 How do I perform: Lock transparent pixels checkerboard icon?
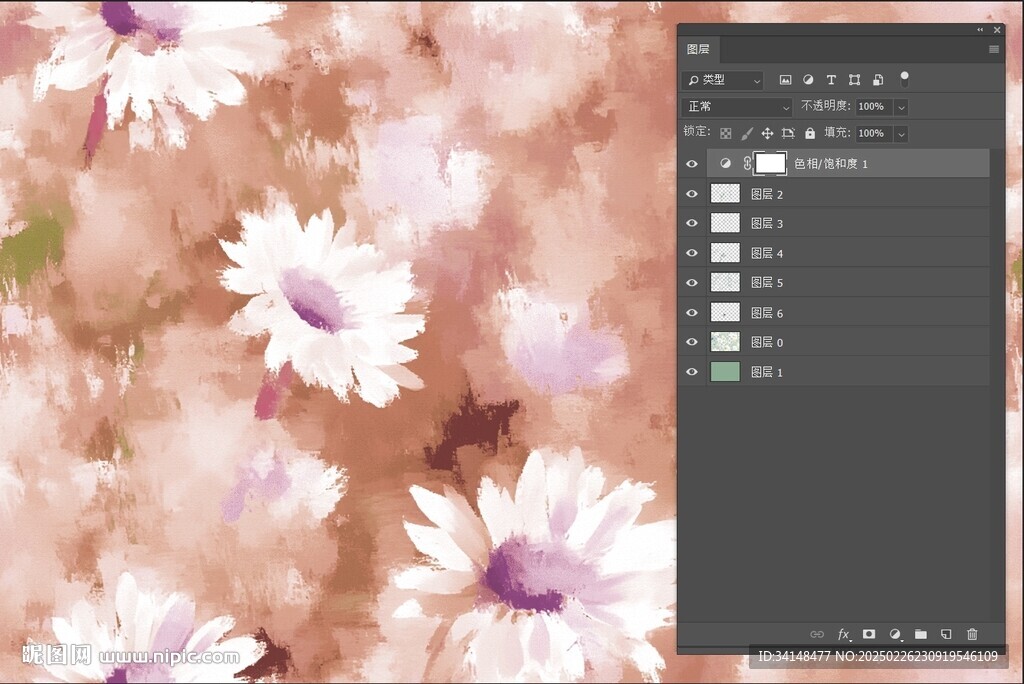726,133
